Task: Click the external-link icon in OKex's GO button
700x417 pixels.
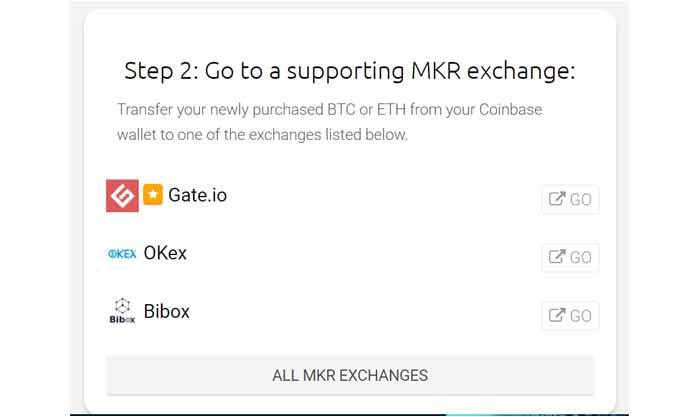Action: click(x=557, y=257)
